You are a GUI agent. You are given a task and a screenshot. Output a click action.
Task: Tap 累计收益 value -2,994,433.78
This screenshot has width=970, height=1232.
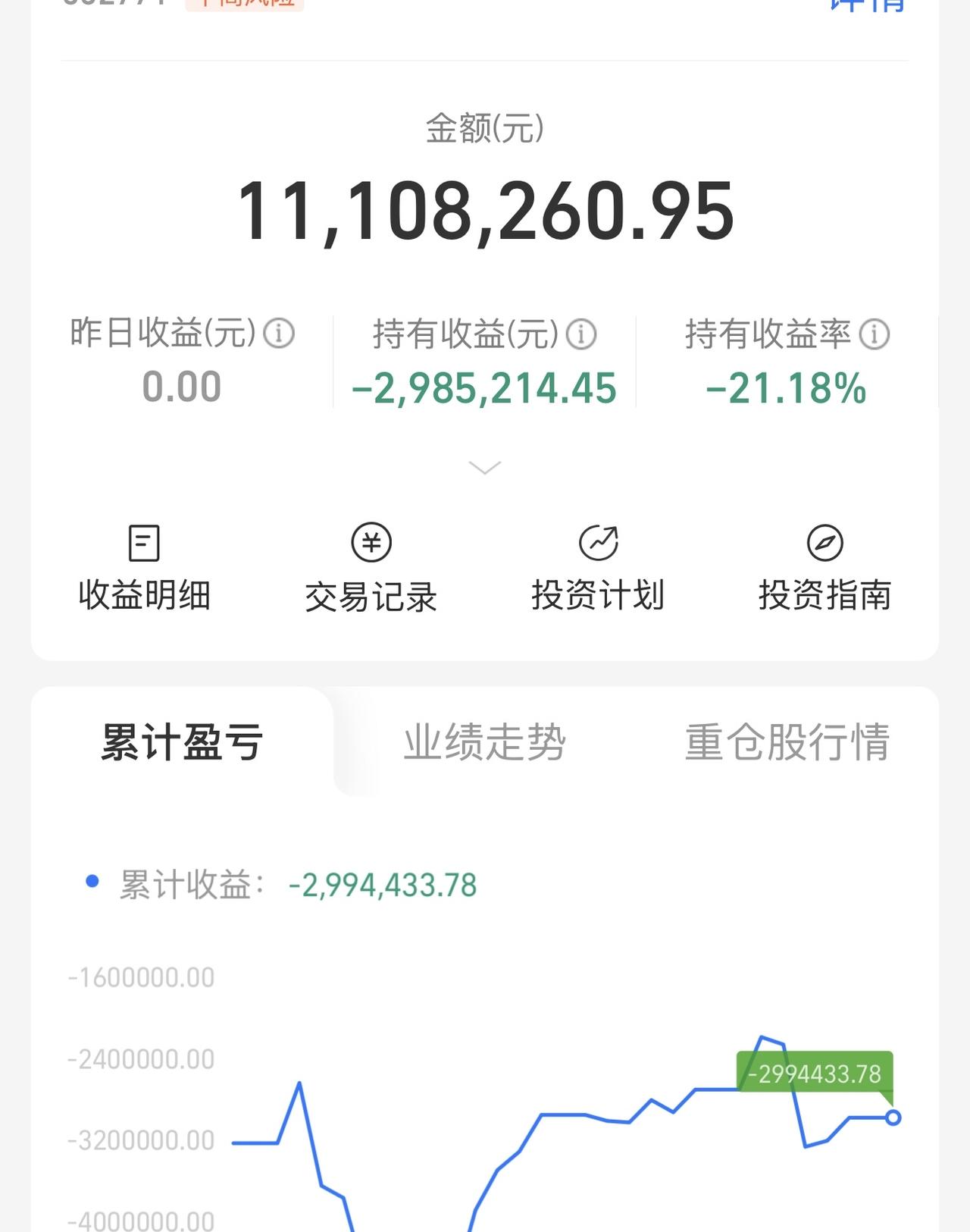(x=383, y=885)
